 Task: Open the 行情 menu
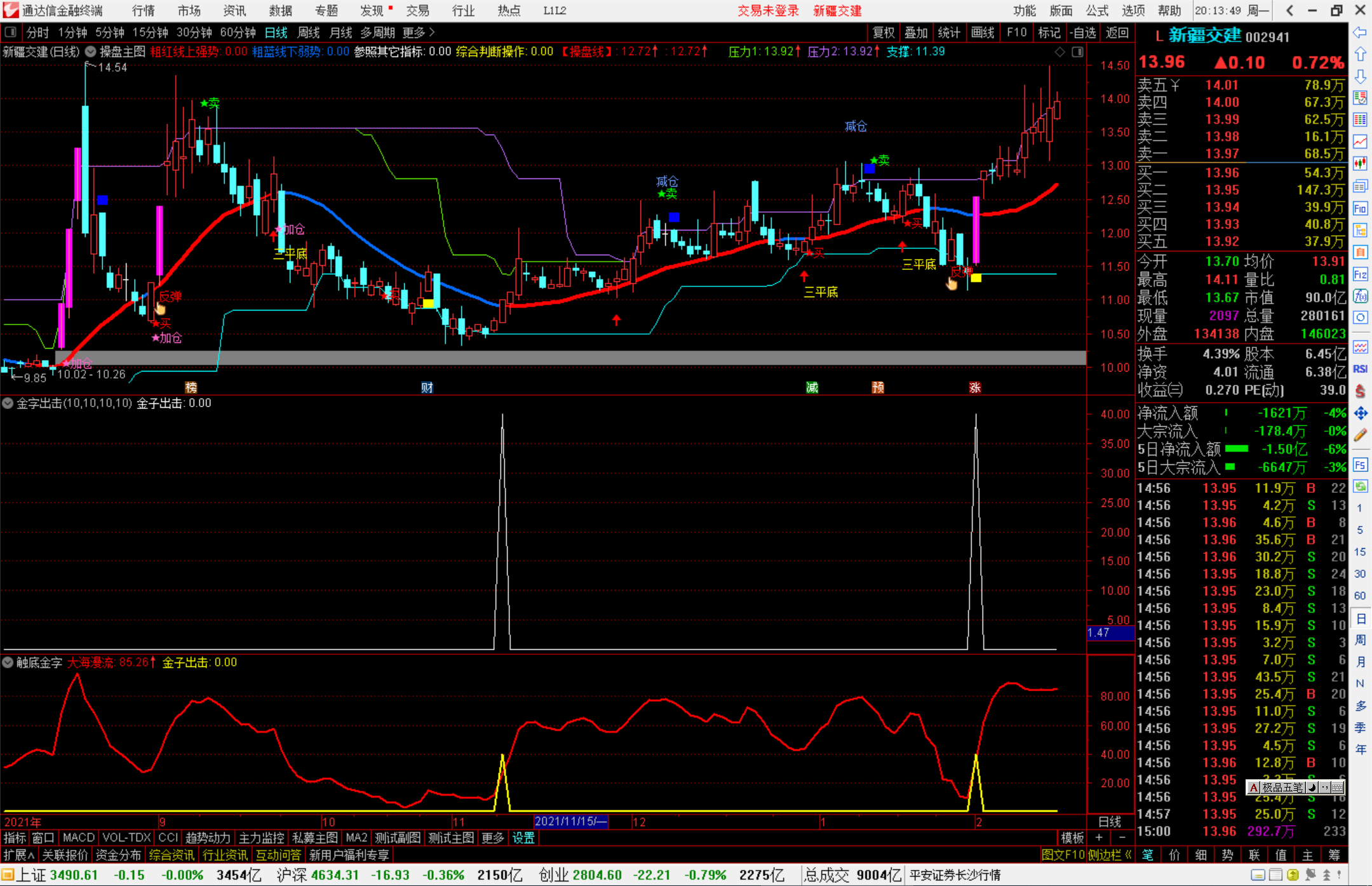144,11
